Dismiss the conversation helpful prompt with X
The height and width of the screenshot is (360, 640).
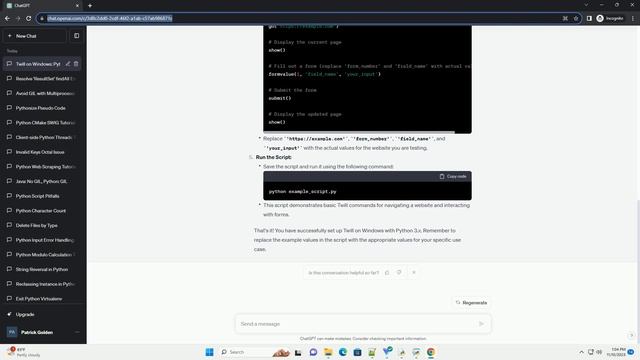[x=414, y=273]
